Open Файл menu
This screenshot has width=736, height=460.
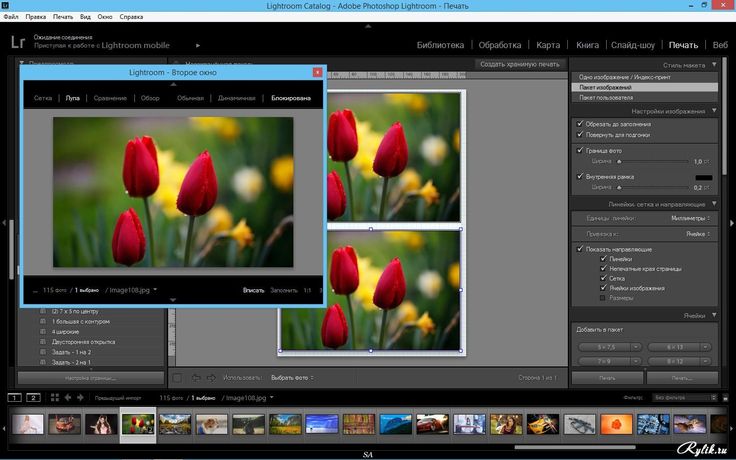pos(11,16)
